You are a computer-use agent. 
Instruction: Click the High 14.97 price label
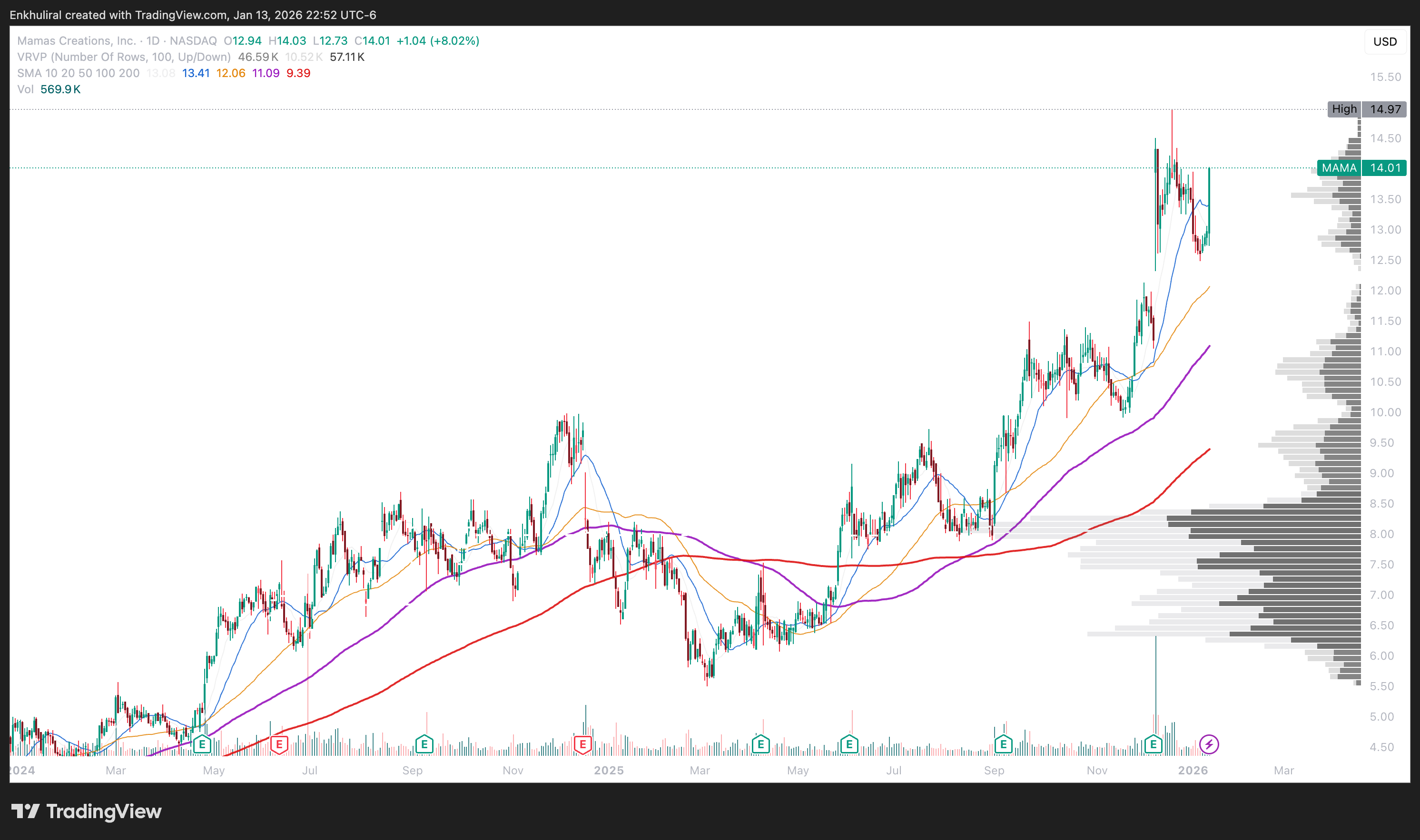pyautogui.click(x=1366, y=109)
